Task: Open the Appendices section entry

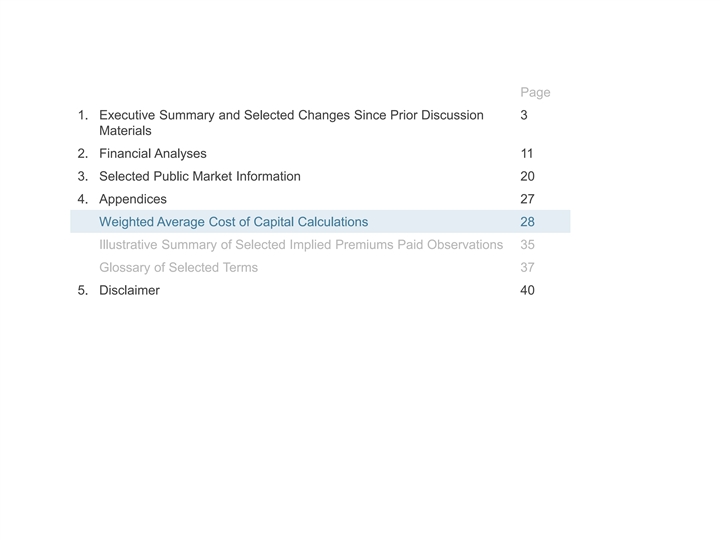Action: 133,199
